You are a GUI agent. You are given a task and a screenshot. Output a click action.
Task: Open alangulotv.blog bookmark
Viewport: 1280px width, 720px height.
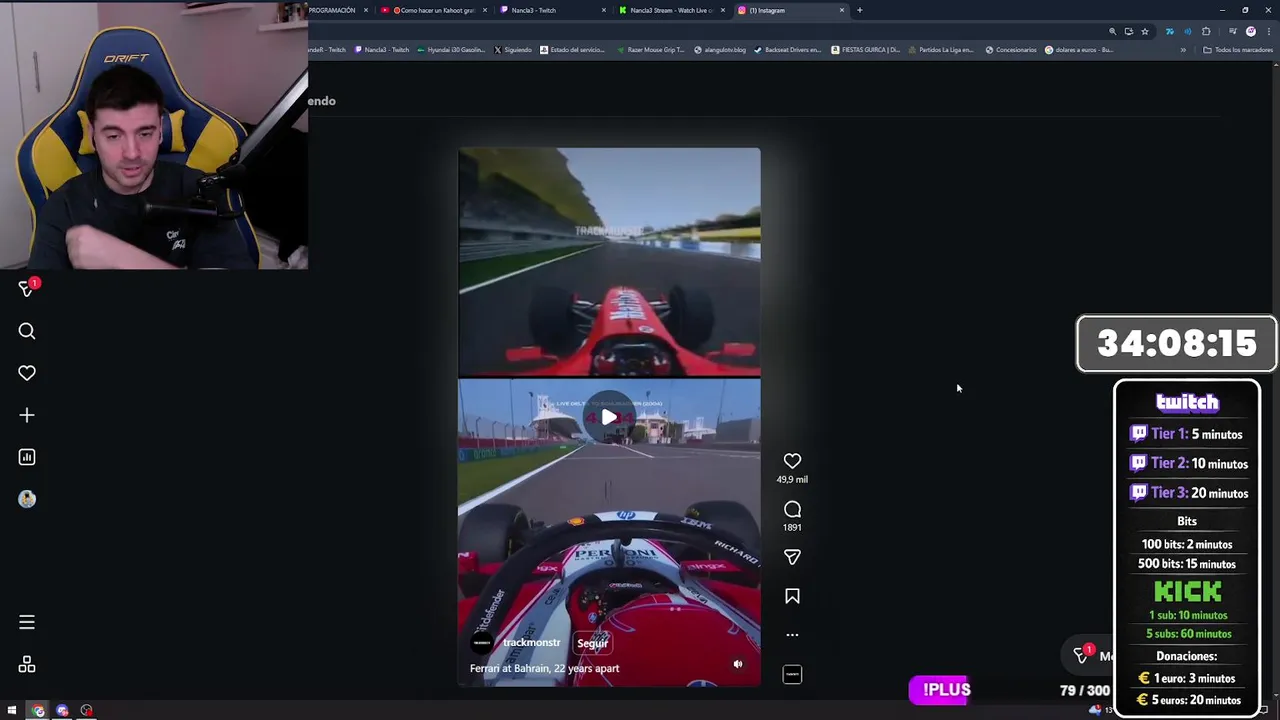720,50
